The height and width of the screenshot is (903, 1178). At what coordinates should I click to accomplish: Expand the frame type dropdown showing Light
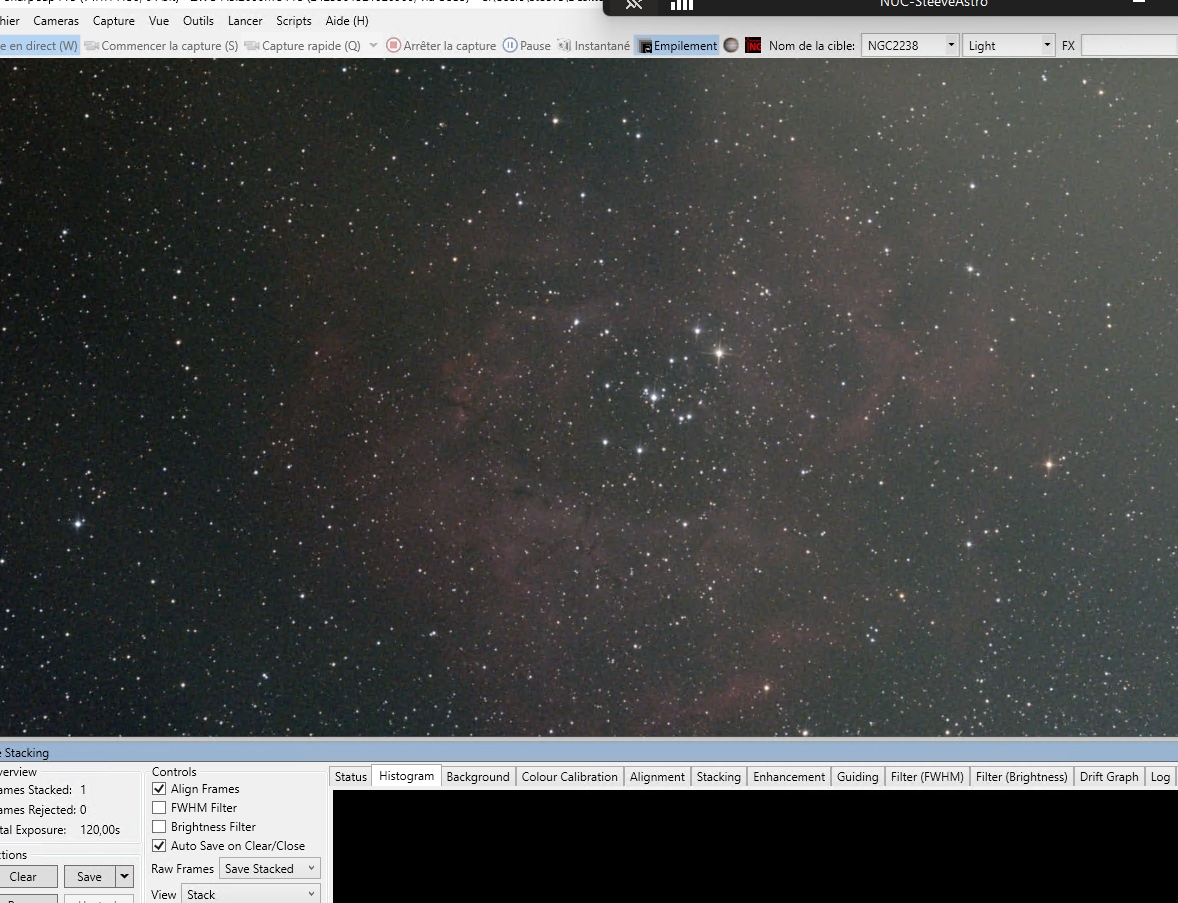(x=1008, y=46)
